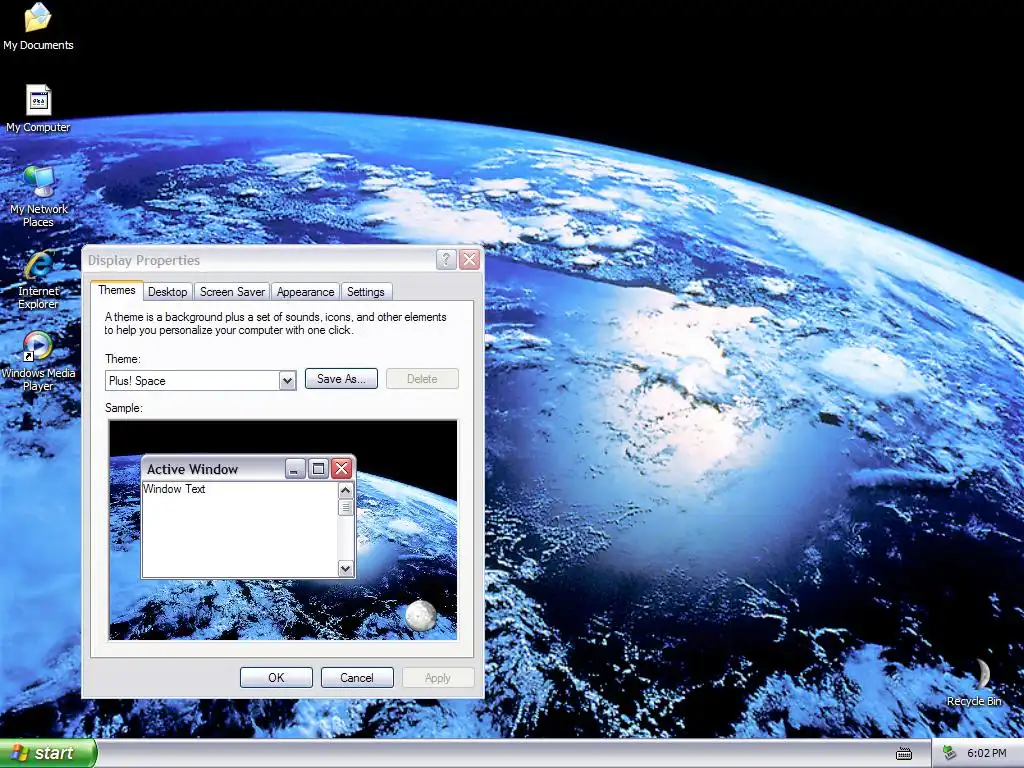Open the Appearance tab
This screenshot has height=768, width=1024.
305,292
